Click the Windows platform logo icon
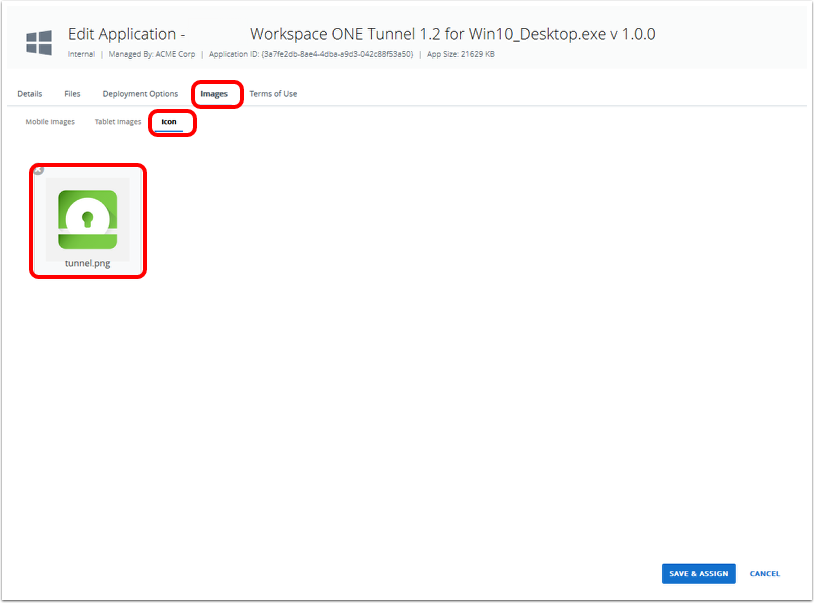Screen dimensions: 814x603 click(x=39, y=43)
